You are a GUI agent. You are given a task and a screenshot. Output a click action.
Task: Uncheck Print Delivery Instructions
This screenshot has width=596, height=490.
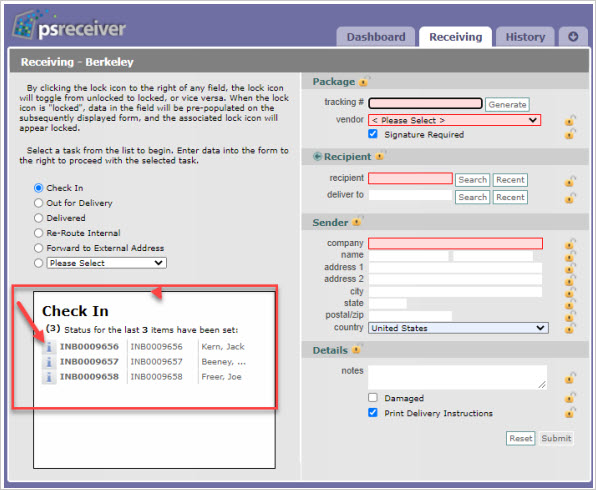(x=373, y=413)
